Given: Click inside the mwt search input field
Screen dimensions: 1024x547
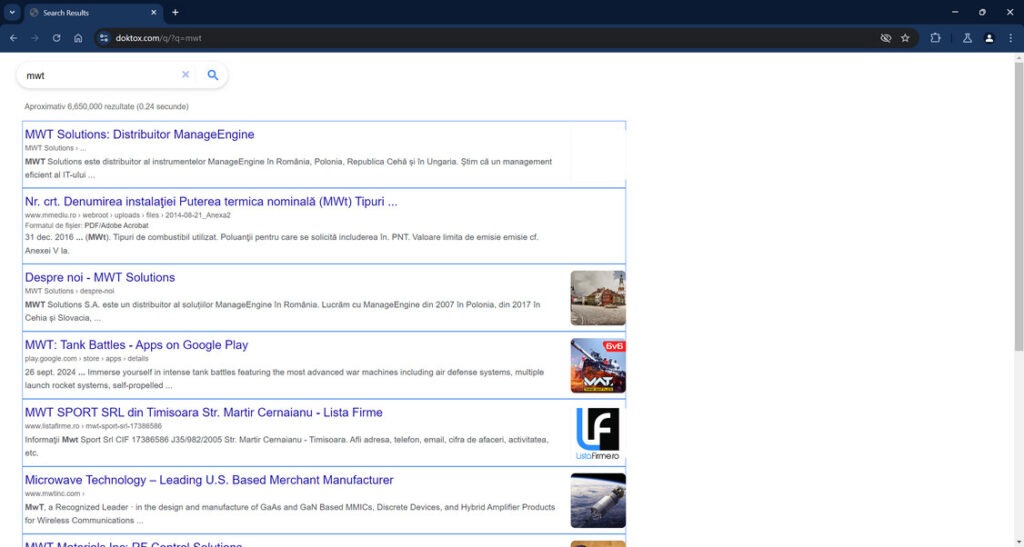Looking at the screenshot, I should [100, 75].
